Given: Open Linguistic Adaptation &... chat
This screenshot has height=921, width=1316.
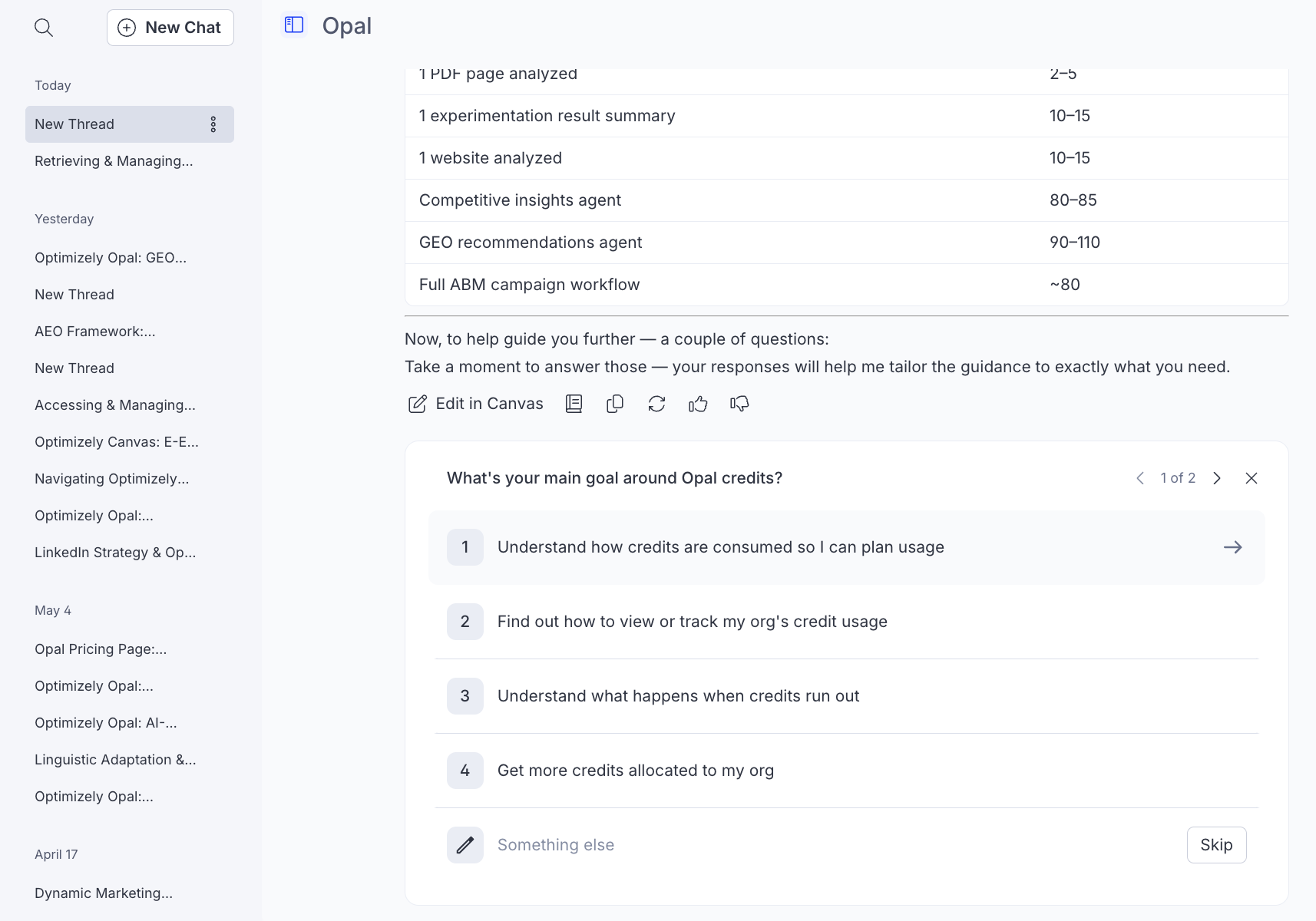Looking at the screenshot, I should point(130,760).
